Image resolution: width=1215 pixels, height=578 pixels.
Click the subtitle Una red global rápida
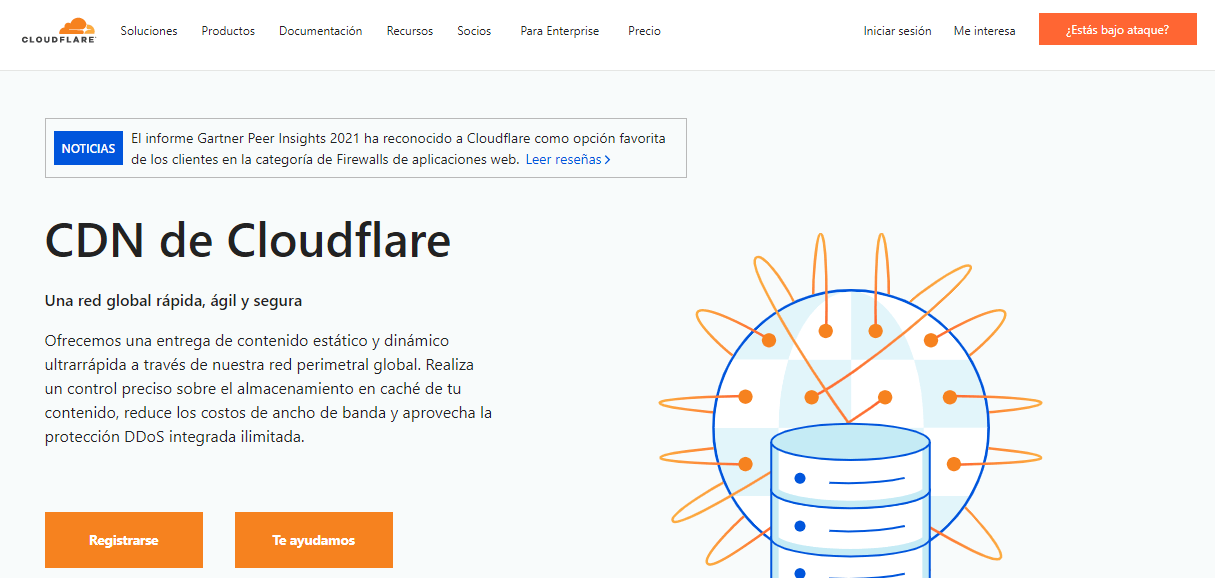(x=173, y=300)
